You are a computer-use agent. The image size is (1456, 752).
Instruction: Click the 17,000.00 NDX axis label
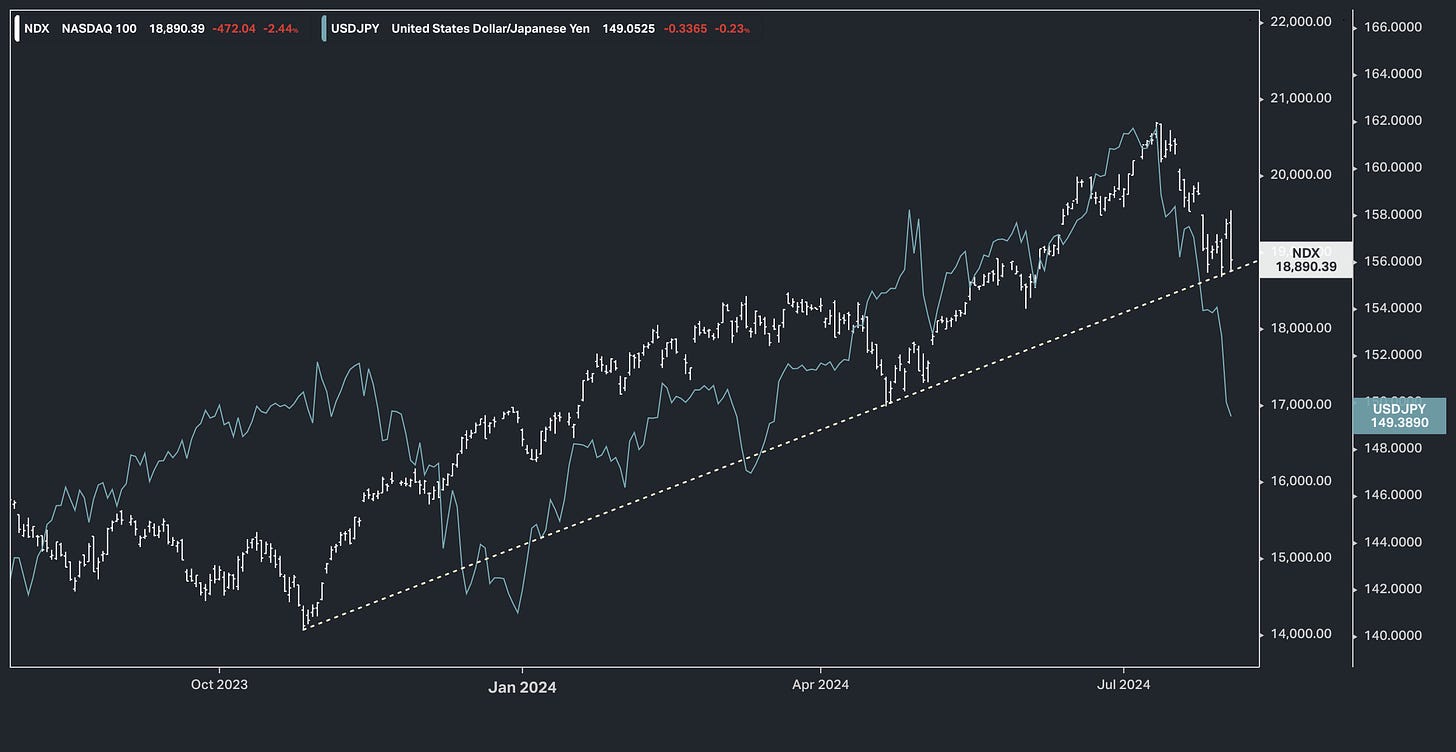coord(1301,405)
